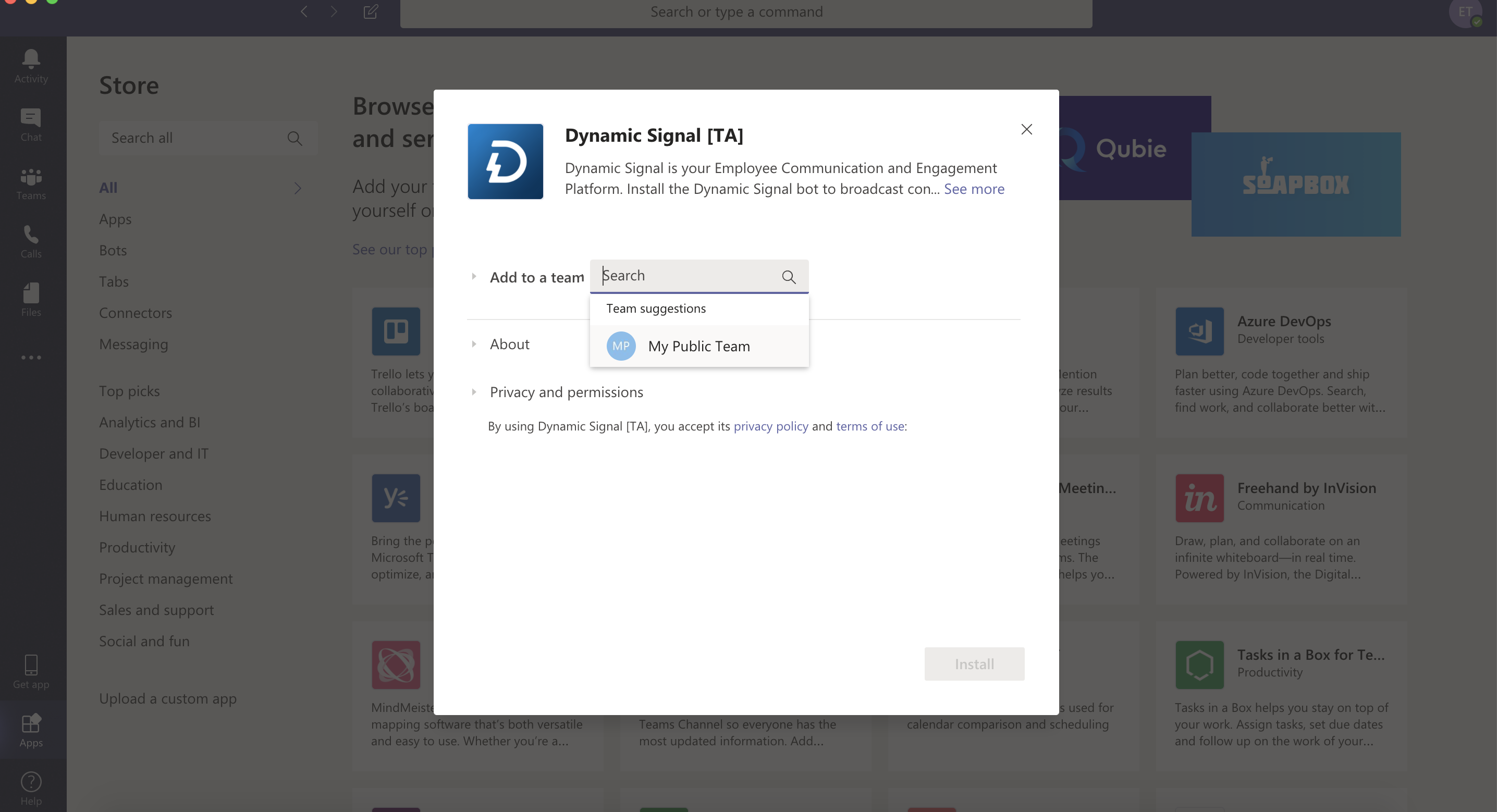This screenshot has height=812, width=1497.
Task: Select the Productivity category
Action: click(137, 548)
